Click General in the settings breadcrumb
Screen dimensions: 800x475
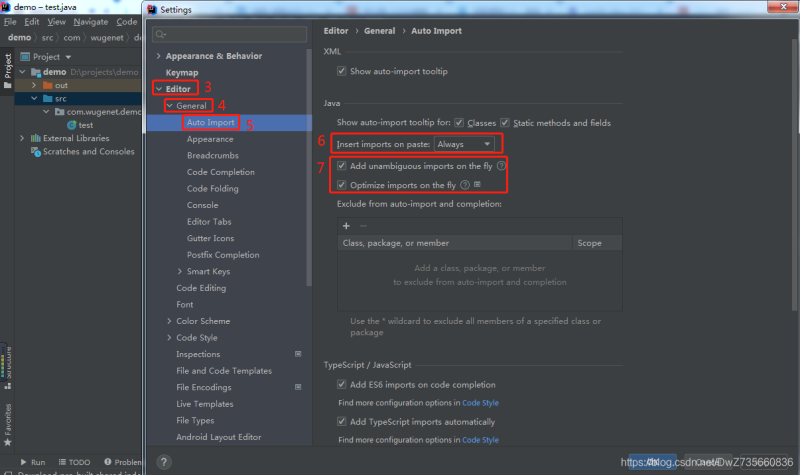[380, 31]
